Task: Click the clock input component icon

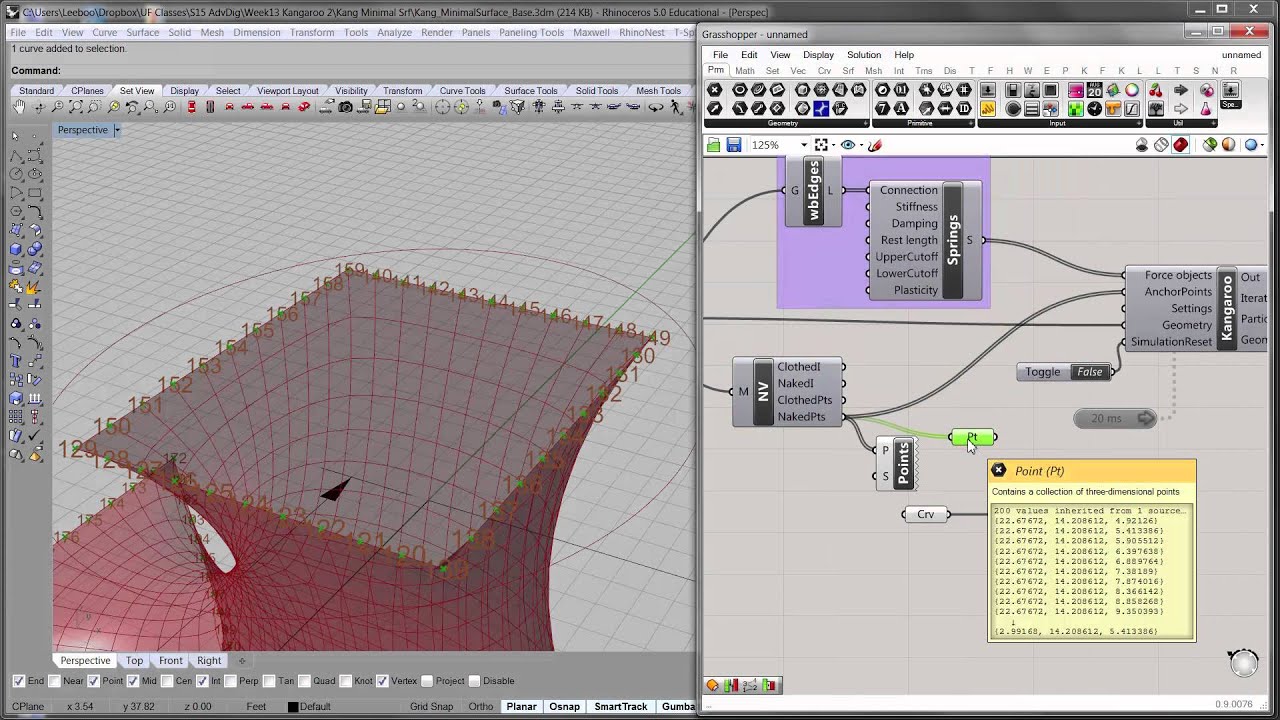Action: [x=1094, y=108]
